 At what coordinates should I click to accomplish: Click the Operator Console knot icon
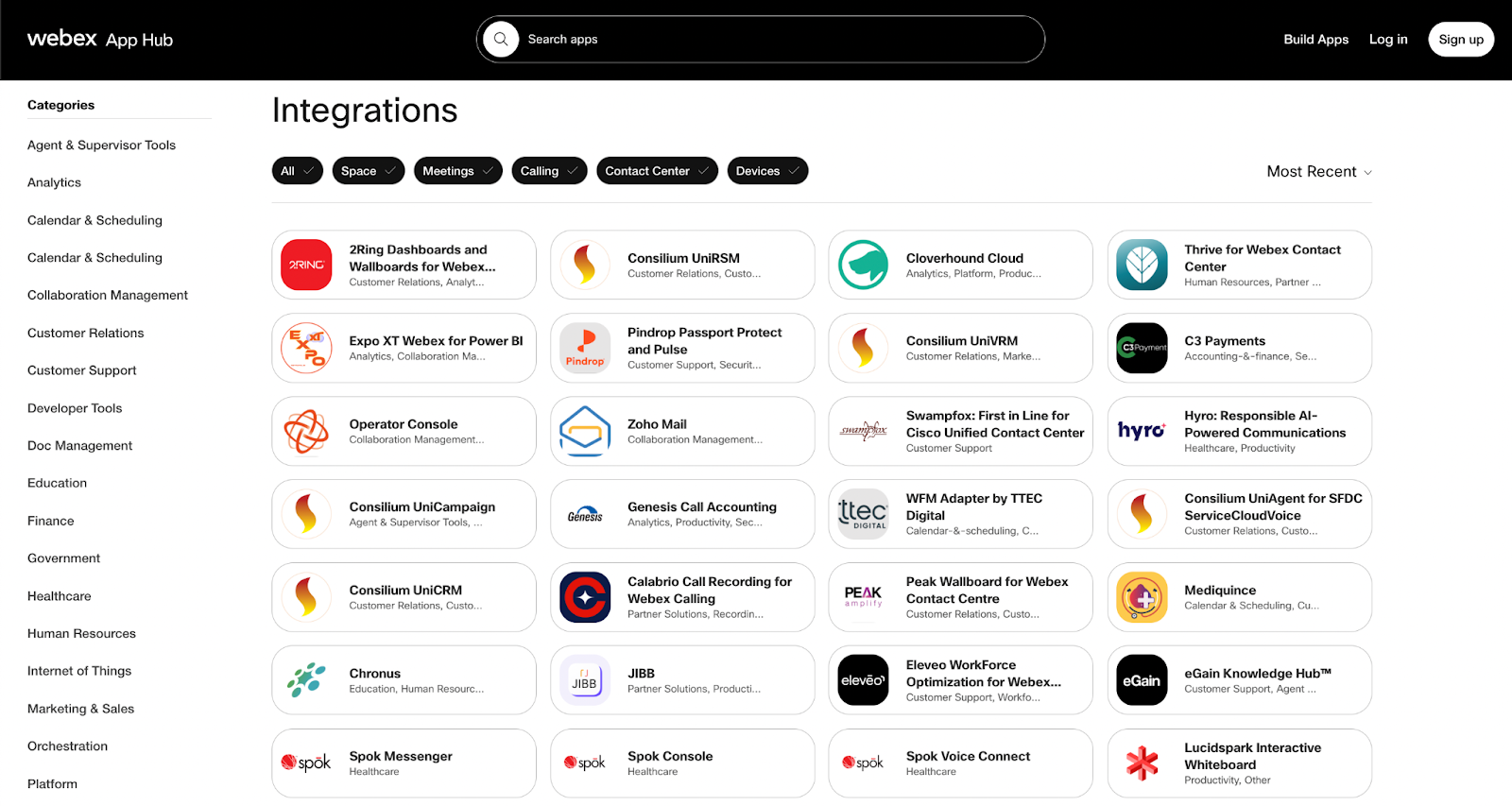coord(306,431)
